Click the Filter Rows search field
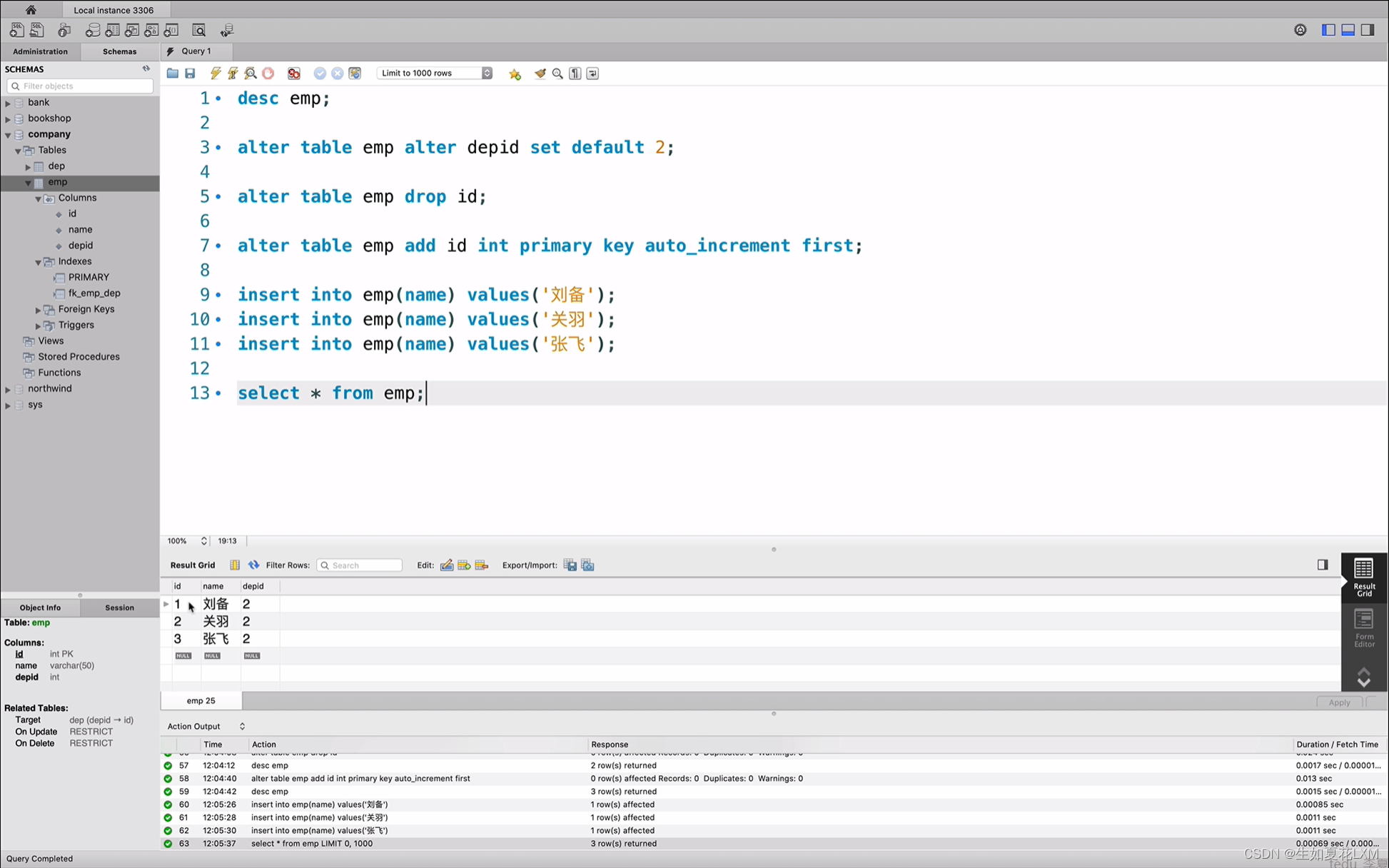This screenshot has height=868, width=1389. tap(360, 565)
